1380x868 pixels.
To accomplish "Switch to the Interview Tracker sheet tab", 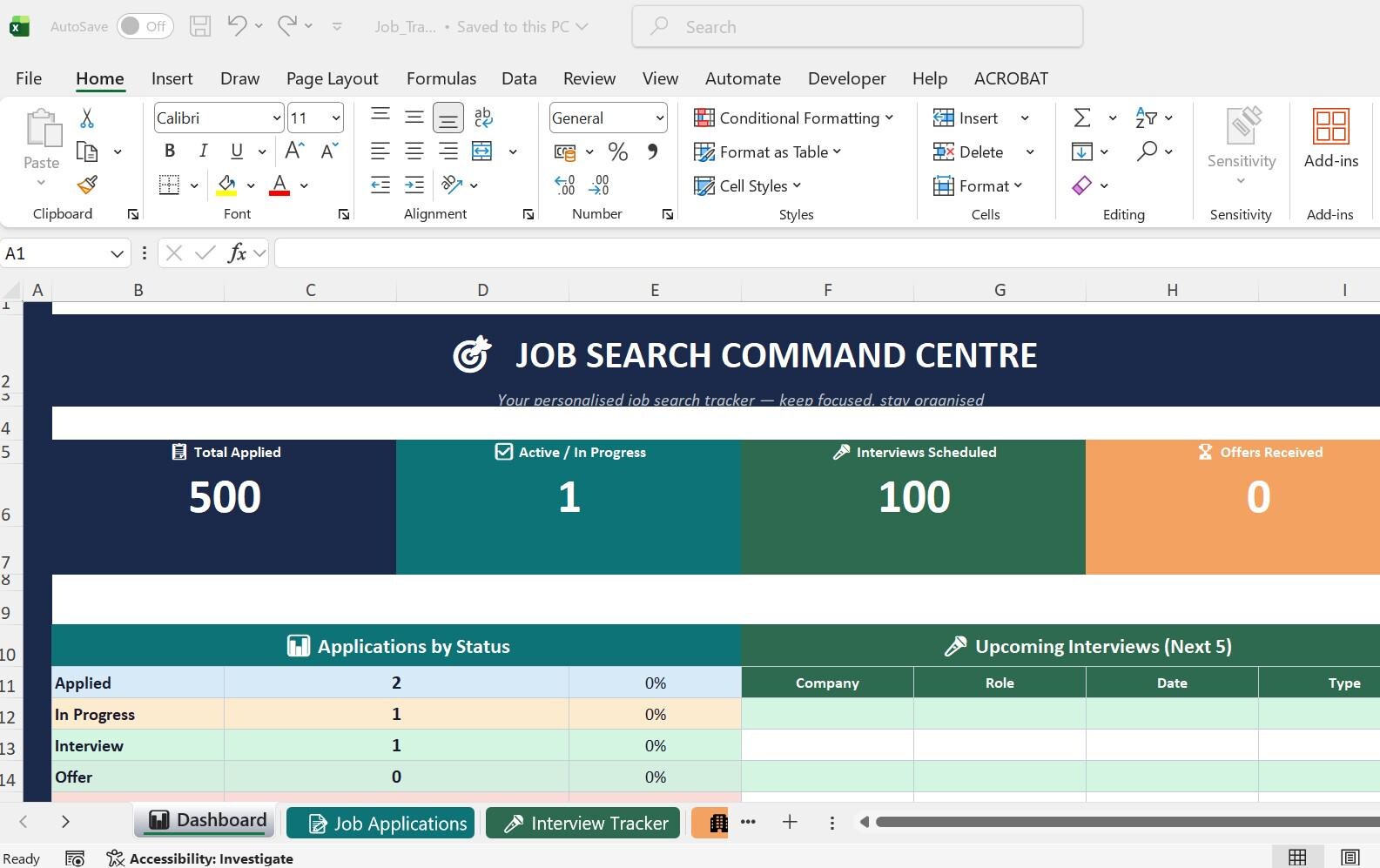I will pyautogui.click(x=583, y=823).
